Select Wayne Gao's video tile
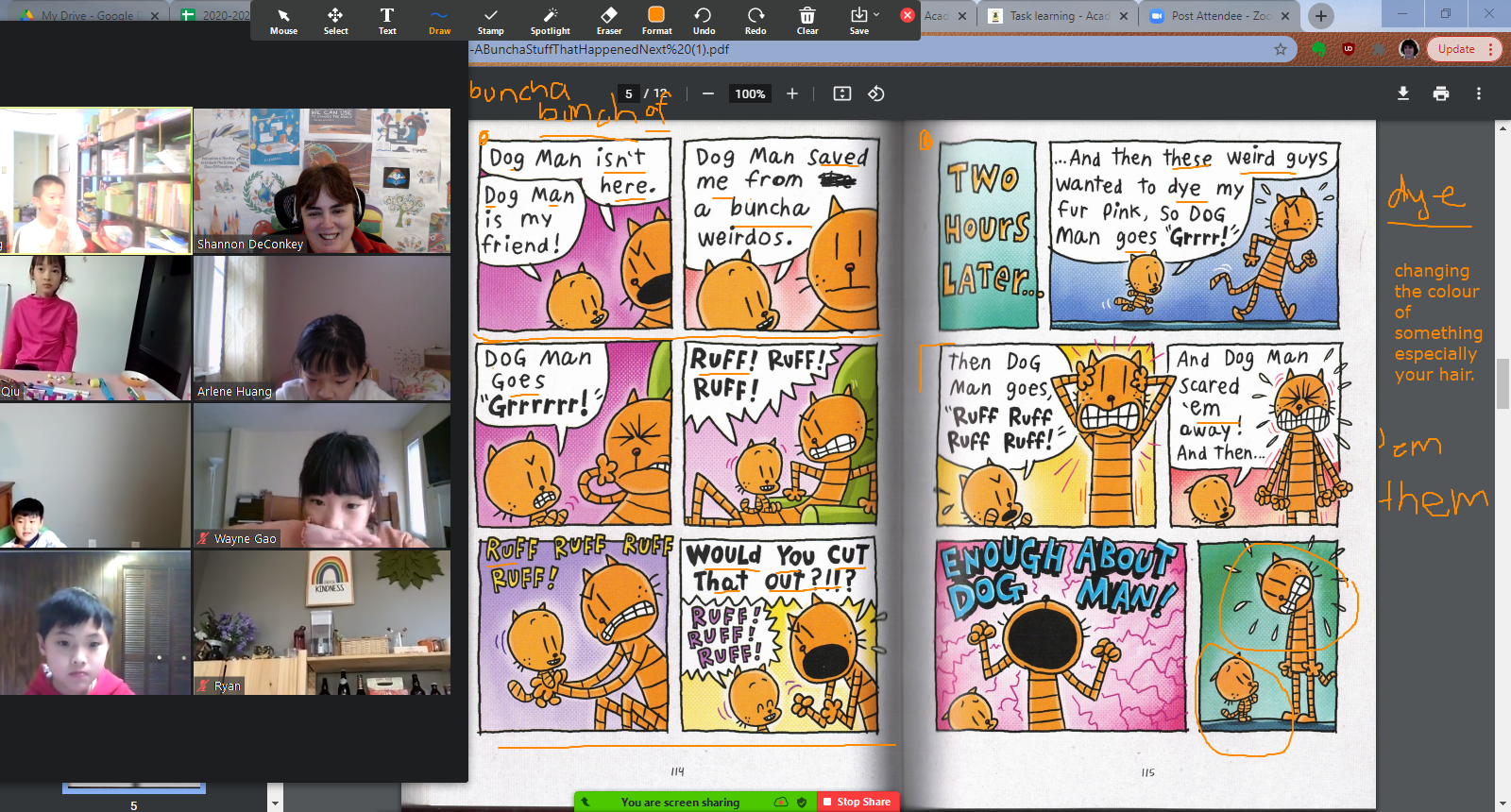 pyautogui.click(x=322, y=475)
